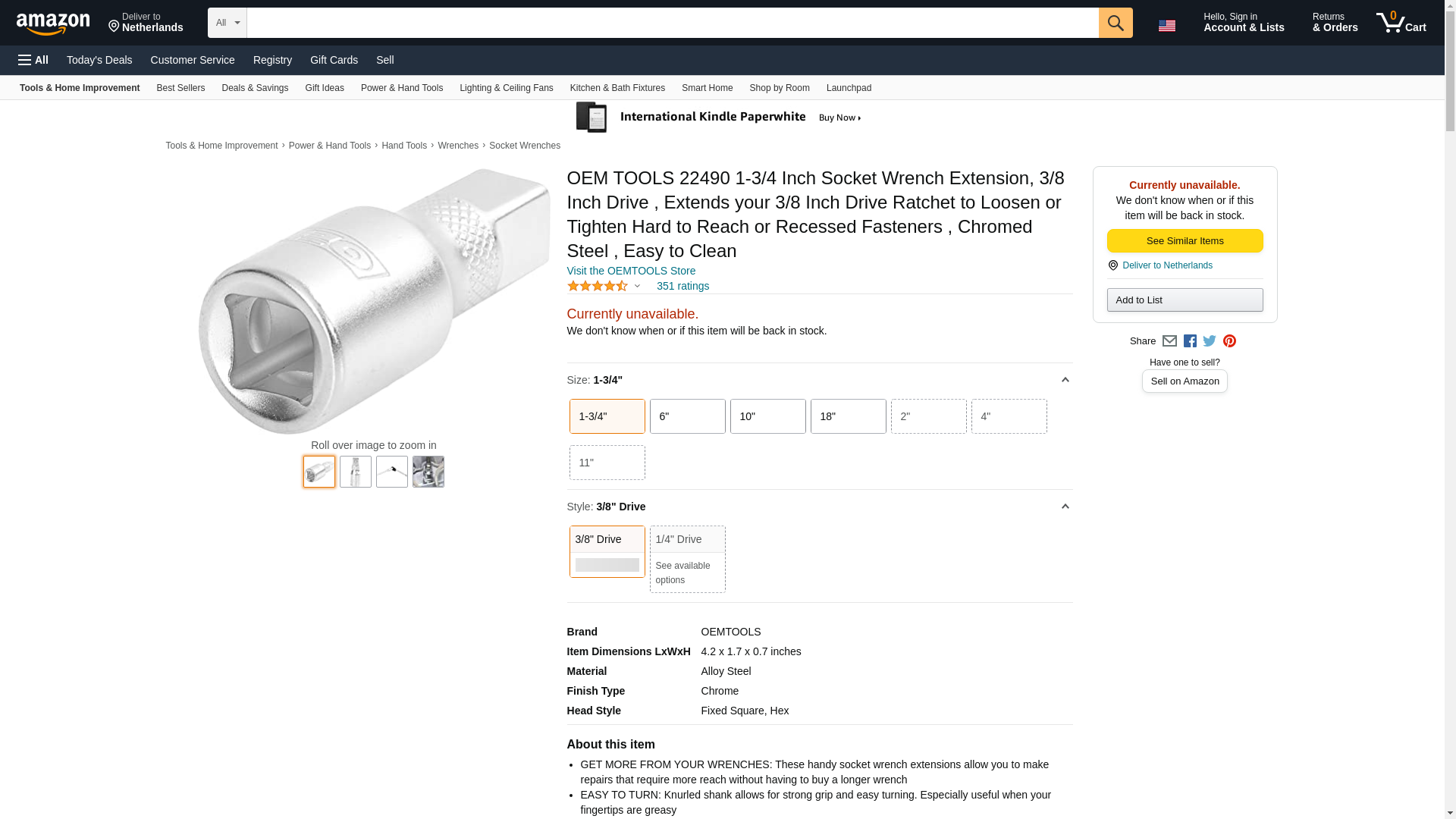Viewport: 1456px width, 819px height.
Task: Choose the 1/4" Drive style
Action: [x=687, y=559]
